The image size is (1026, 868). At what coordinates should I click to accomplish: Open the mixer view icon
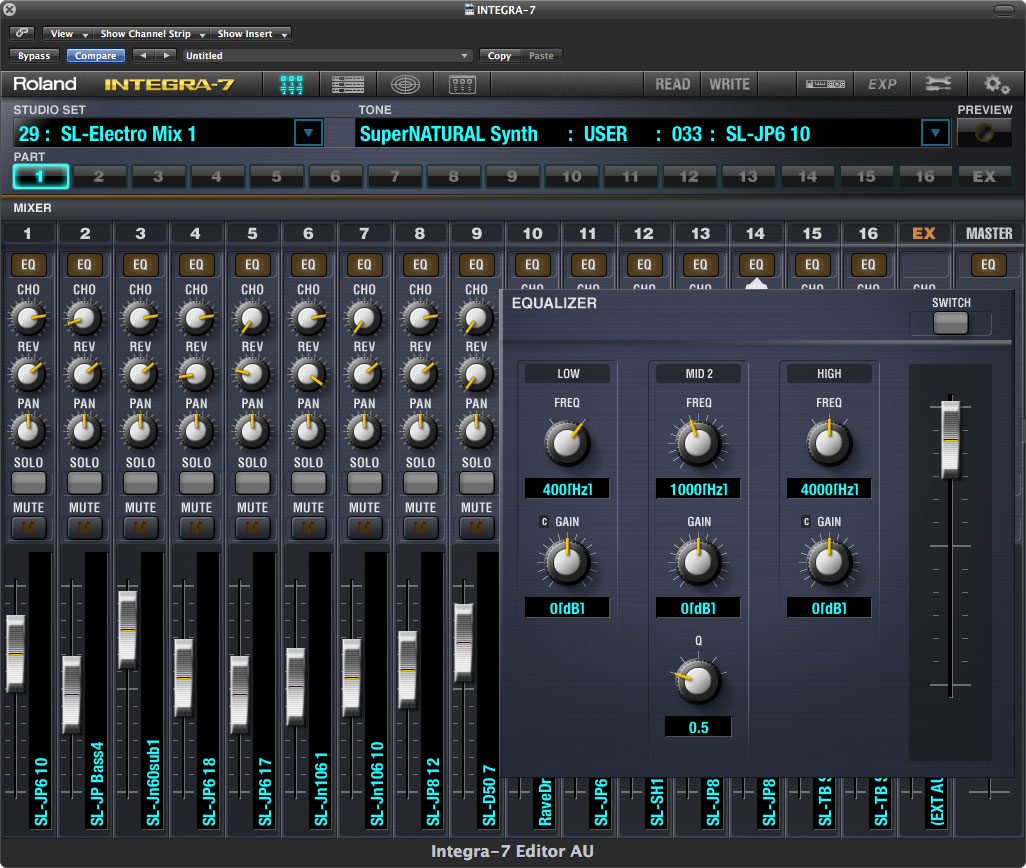[x=291, y=84]
